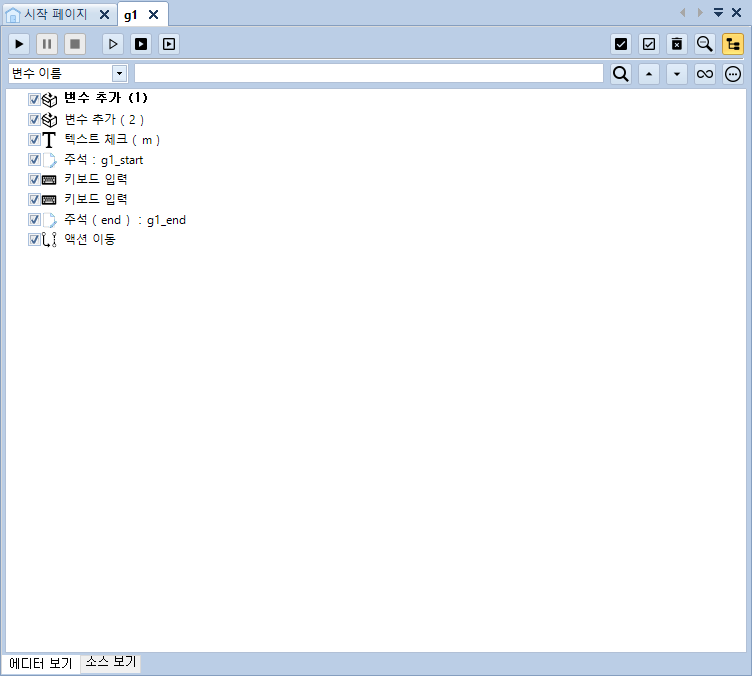Open the tab list dropdown arrow
Screen dimensions: 752x676
tap(718, 12)
